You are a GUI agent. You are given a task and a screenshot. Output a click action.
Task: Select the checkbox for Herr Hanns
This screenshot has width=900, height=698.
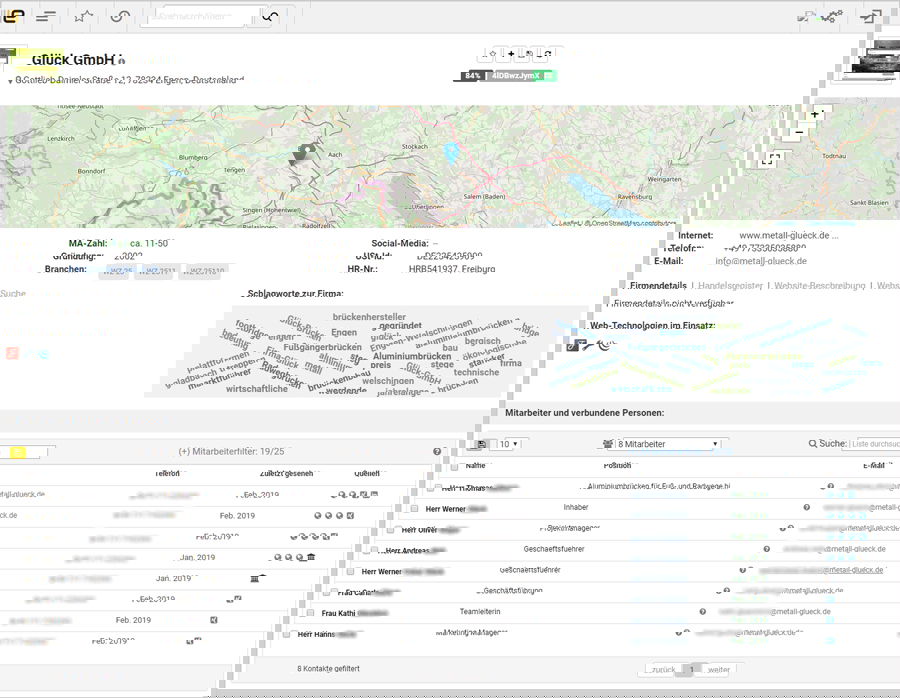pyautogui.click(x=286, y=634)
